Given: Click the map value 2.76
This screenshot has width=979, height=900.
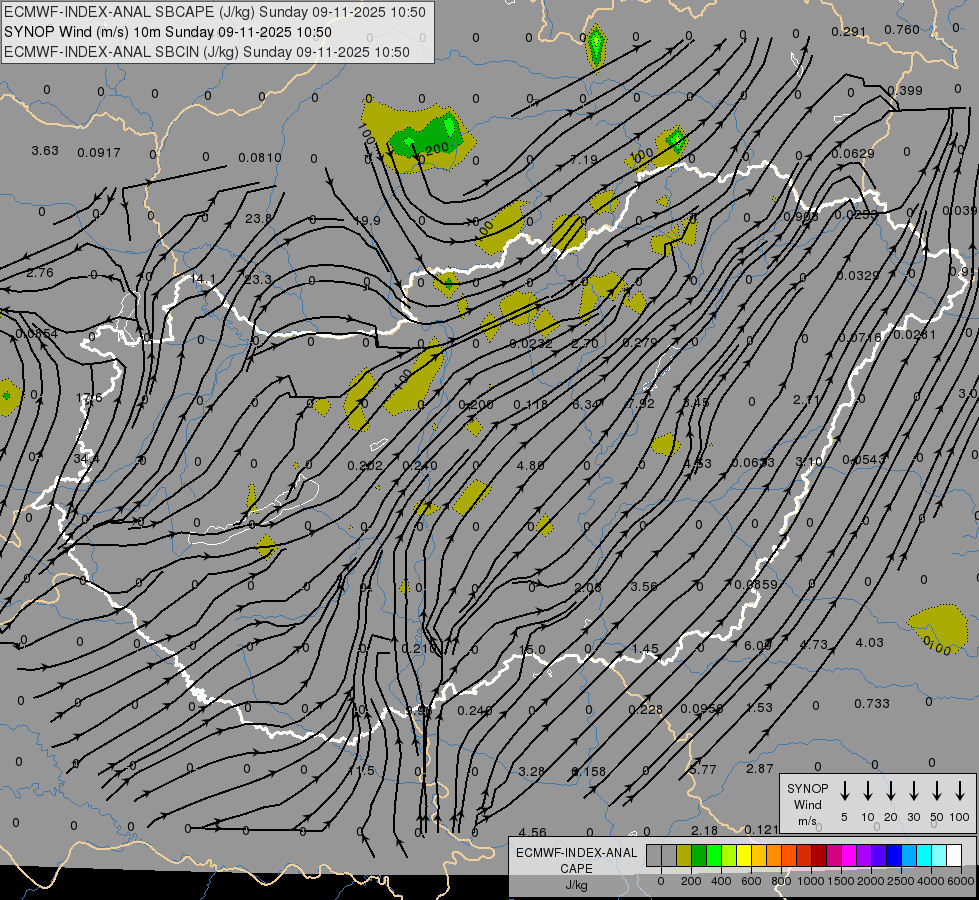Looking at the screenshot, I should [x=40, y=272].
